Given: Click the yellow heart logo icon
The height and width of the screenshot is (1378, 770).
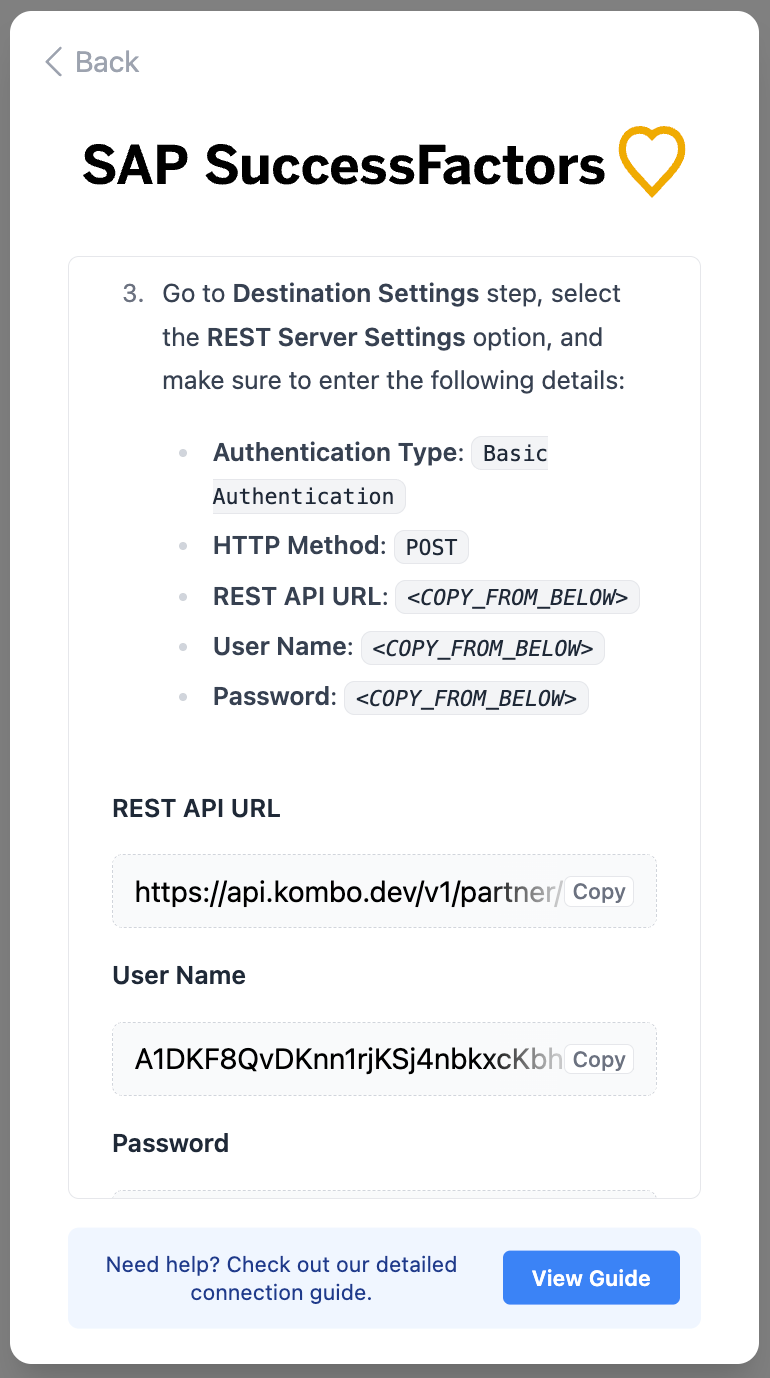Looking at the screenshot, I should click(x=651, y=161).
